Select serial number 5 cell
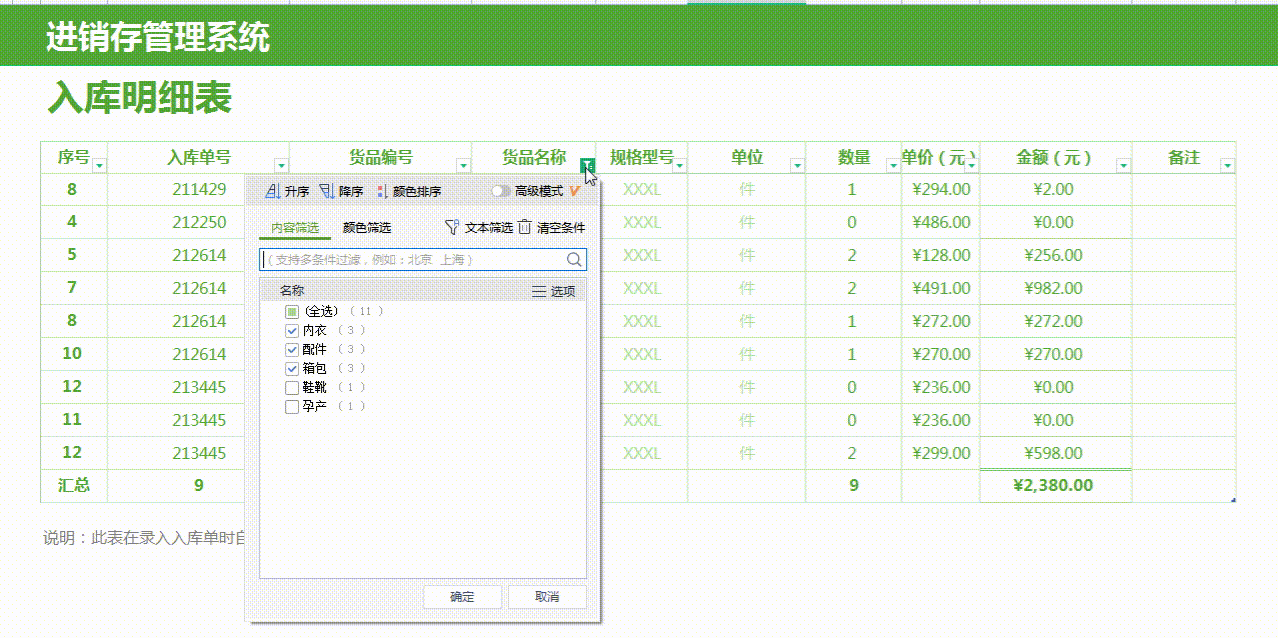 [72, 255]
